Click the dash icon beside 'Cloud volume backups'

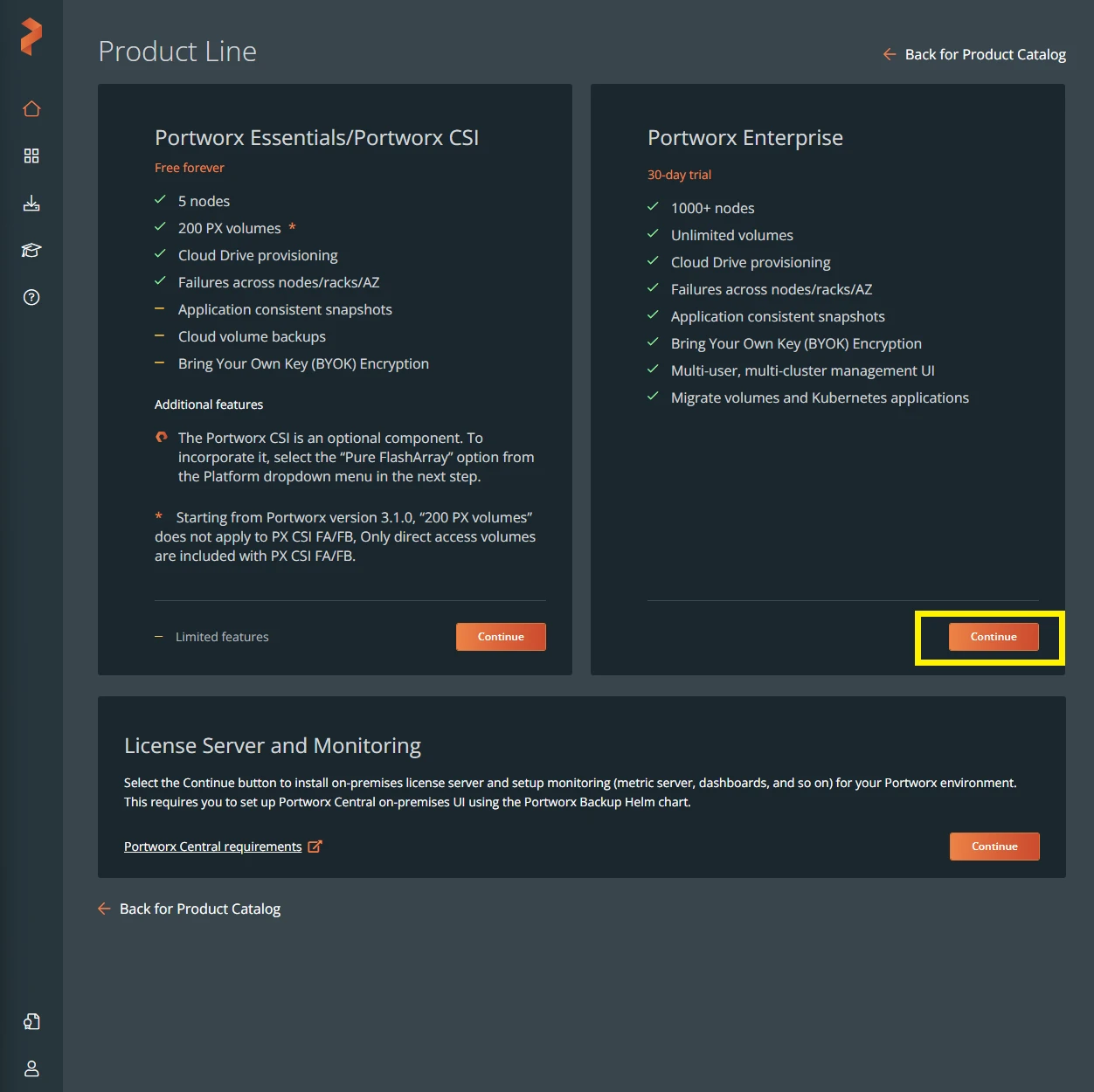[159, 336]
